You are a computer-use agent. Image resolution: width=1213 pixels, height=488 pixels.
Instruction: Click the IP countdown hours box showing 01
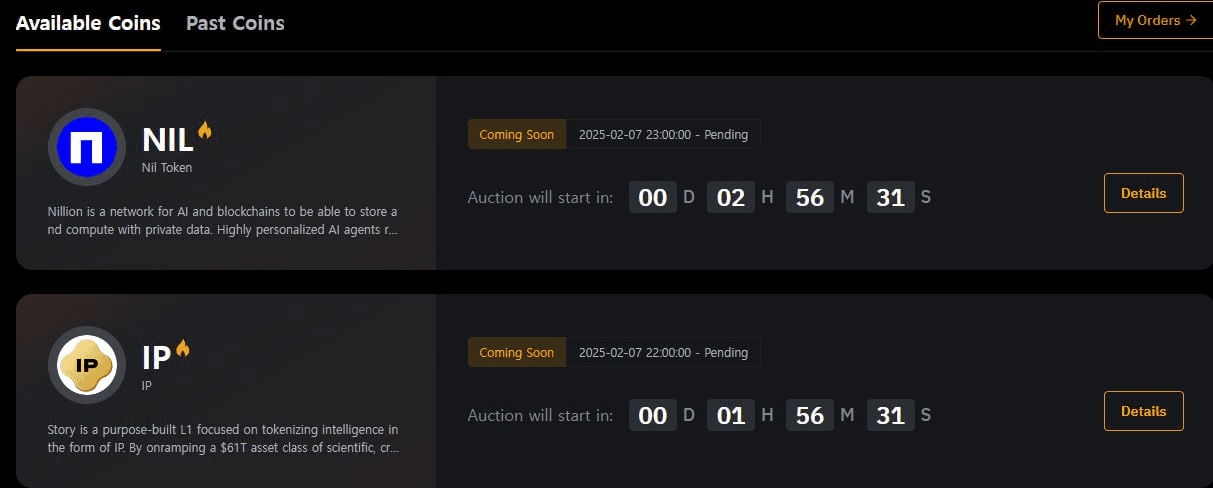pyautogui.click(x=731, y=415)
